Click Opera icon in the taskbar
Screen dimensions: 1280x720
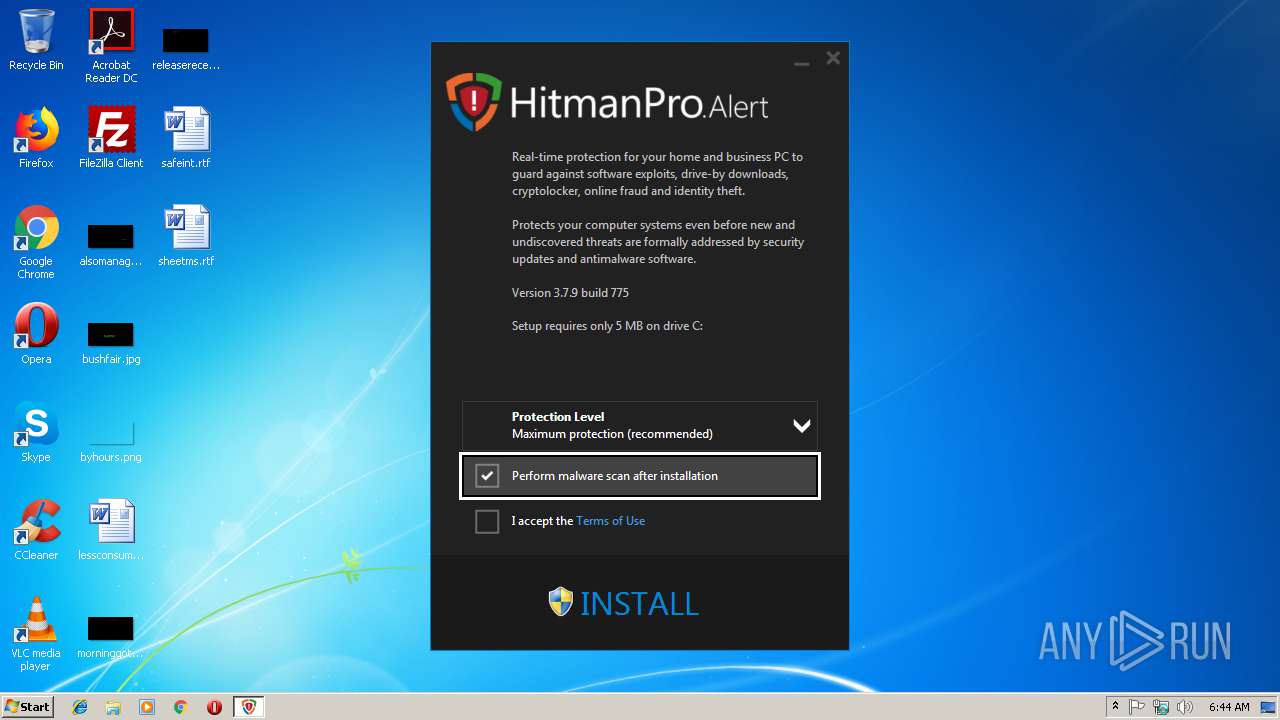click(214, 707)
